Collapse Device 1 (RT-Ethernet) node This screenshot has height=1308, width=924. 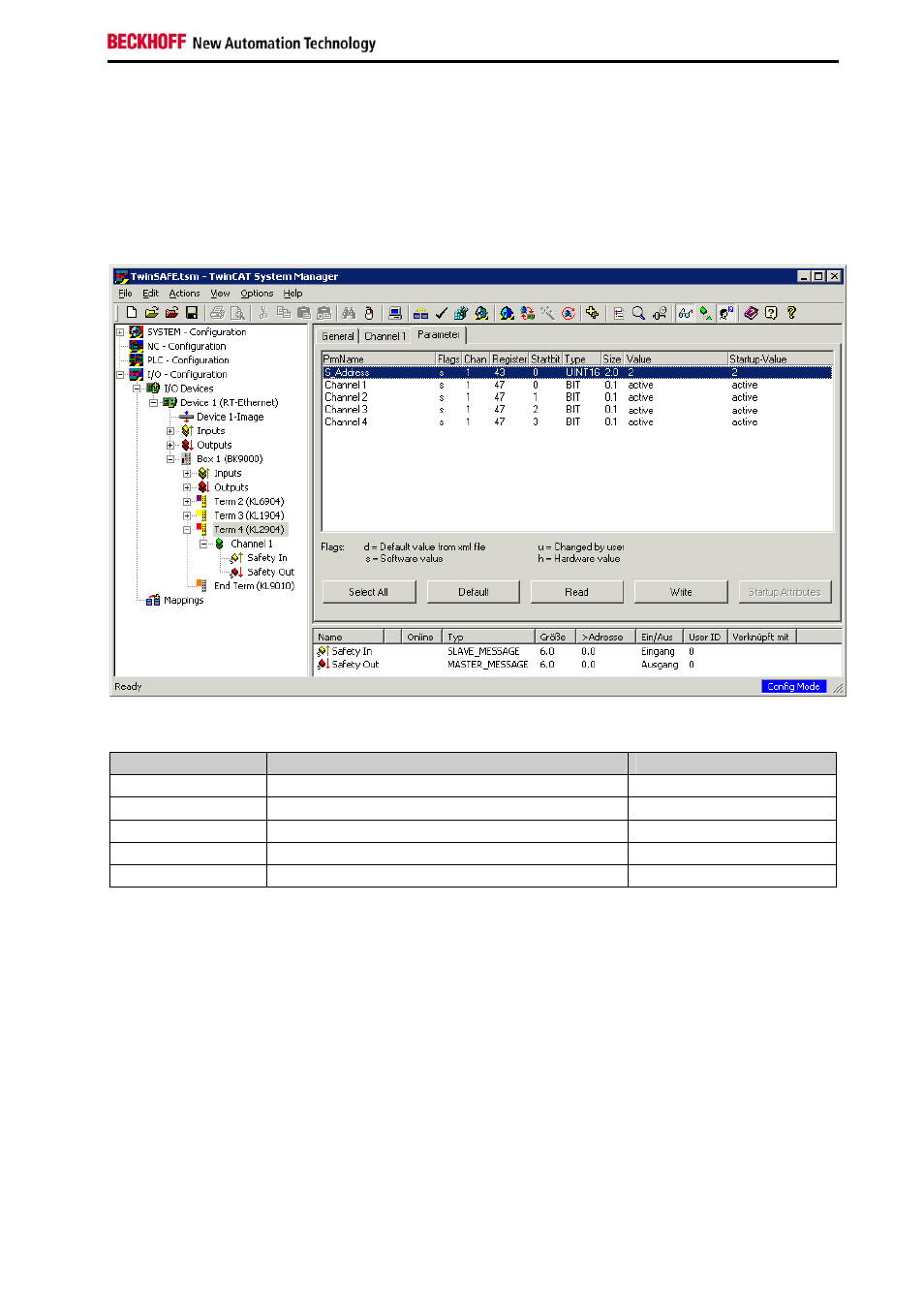click(153, 403)
